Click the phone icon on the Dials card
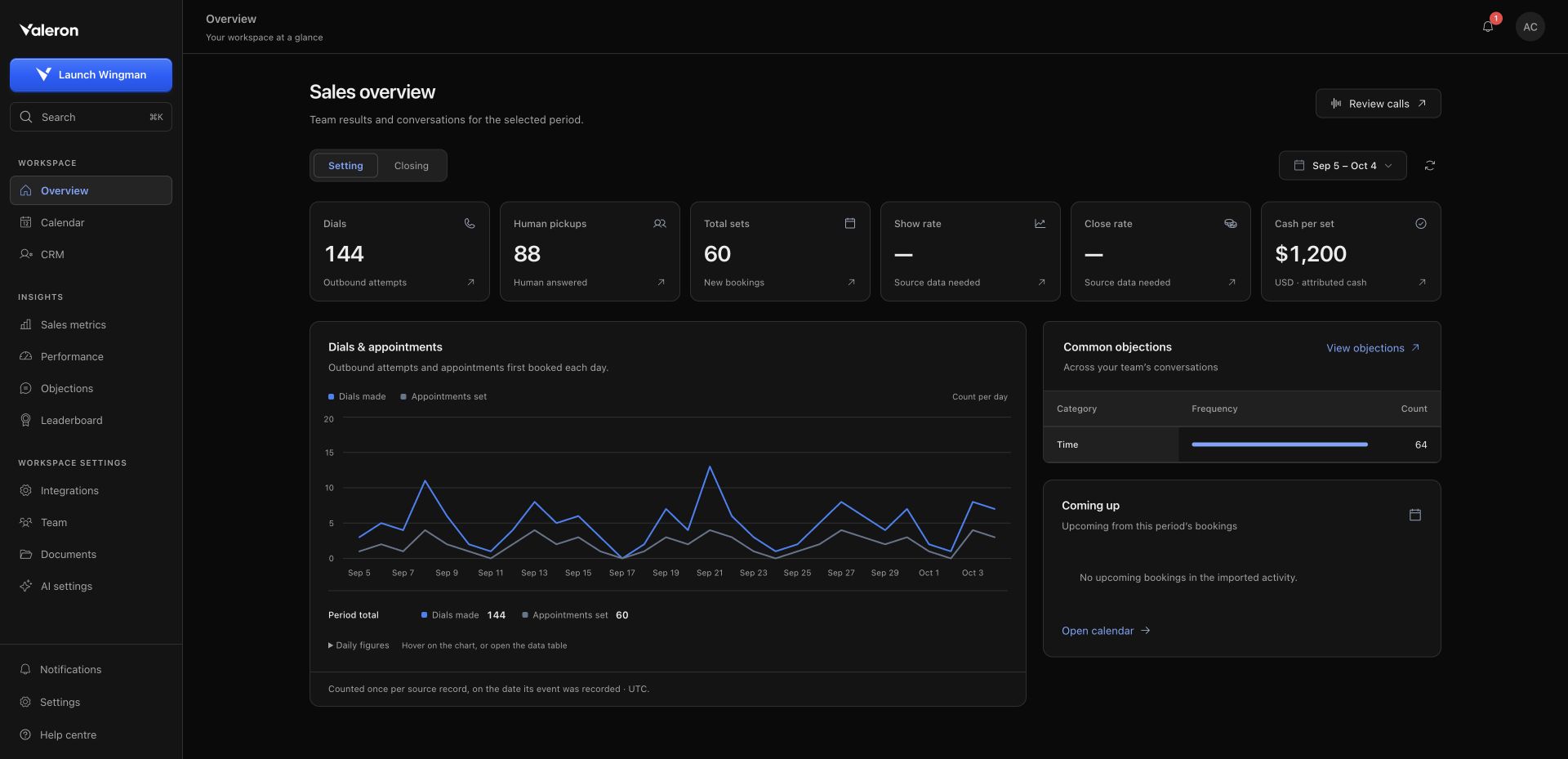Screen dimensions: 1568x759 click(470, 224)
